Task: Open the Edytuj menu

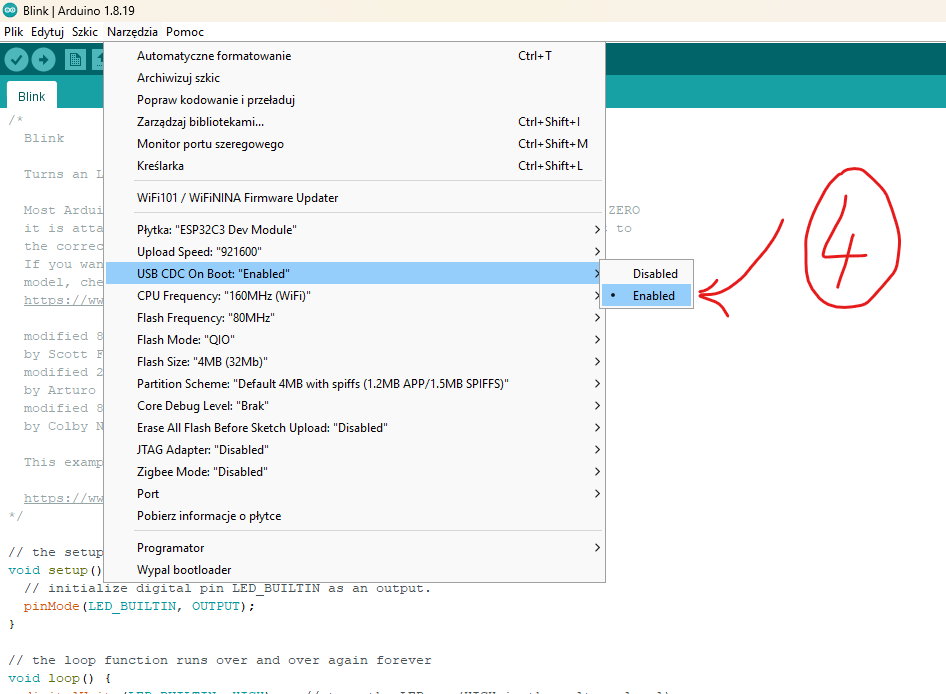Action: tap(47, 32)
